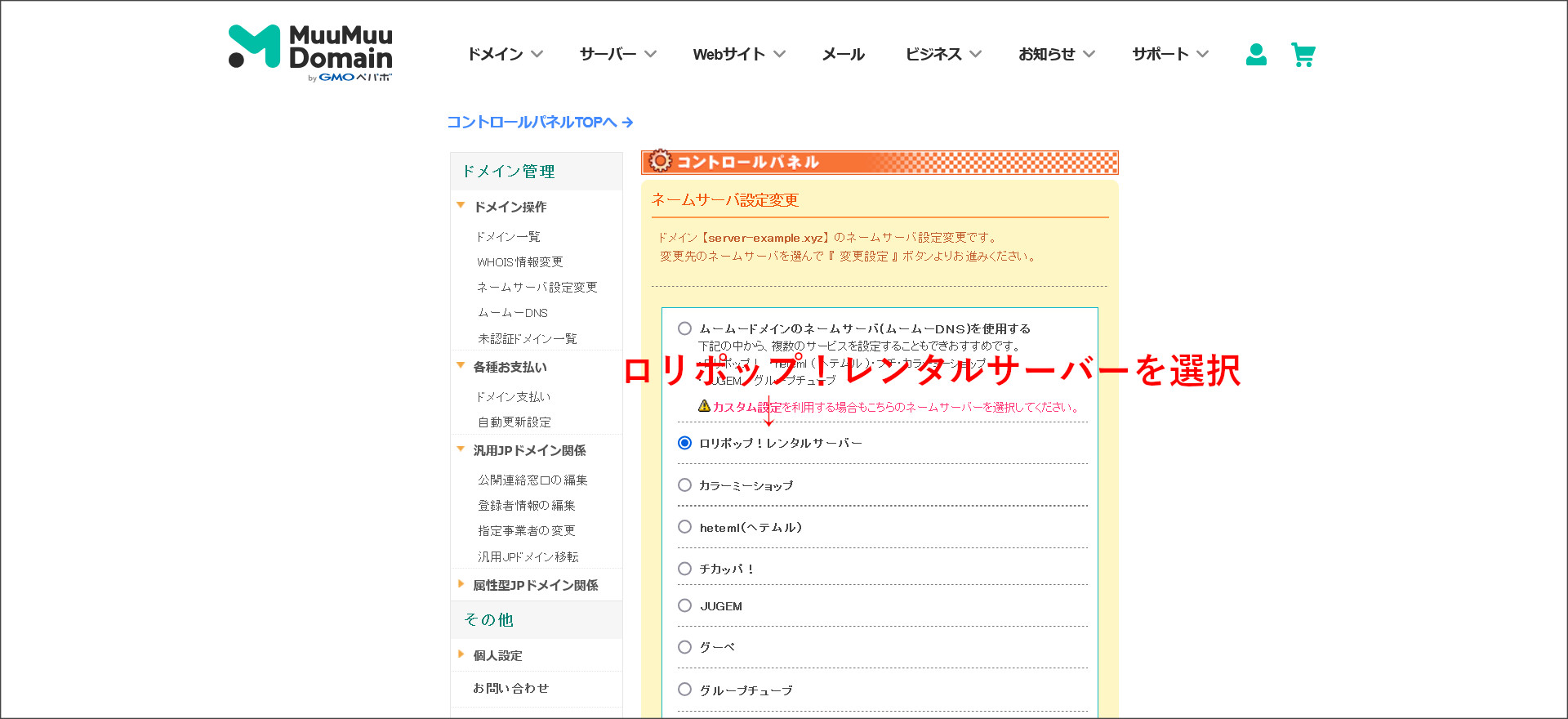
Task: Open ムームーDNS in sidebar
Action: [x=512, y=313]
